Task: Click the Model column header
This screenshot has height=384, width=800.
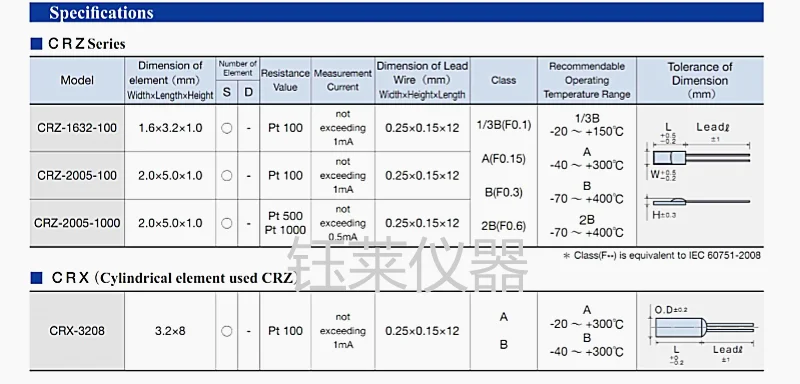Action: 77,80
